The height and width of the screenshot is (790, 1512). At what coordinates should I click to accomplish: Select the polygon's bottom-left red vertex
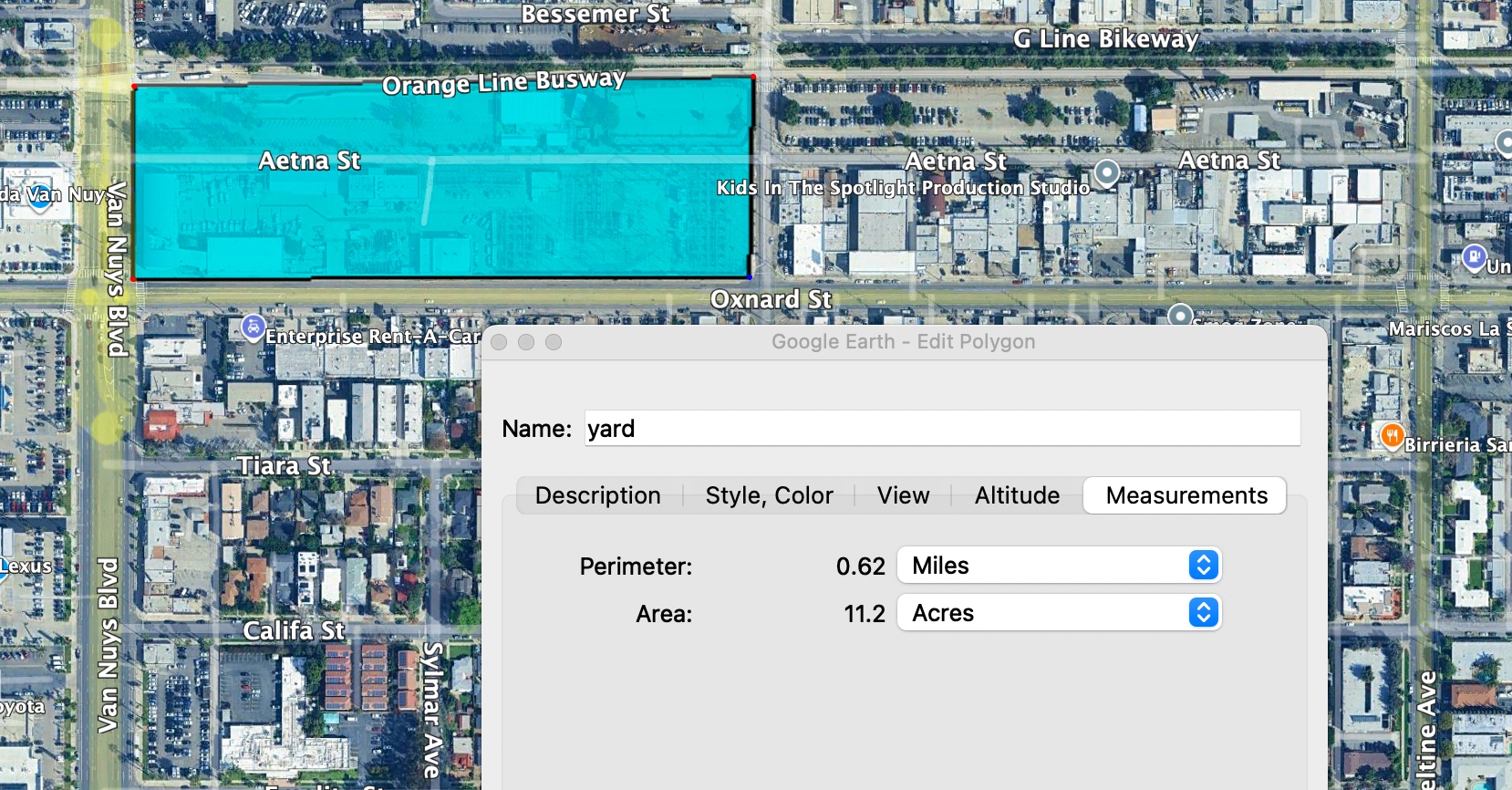pyautogui.click(x=134, y=279)
